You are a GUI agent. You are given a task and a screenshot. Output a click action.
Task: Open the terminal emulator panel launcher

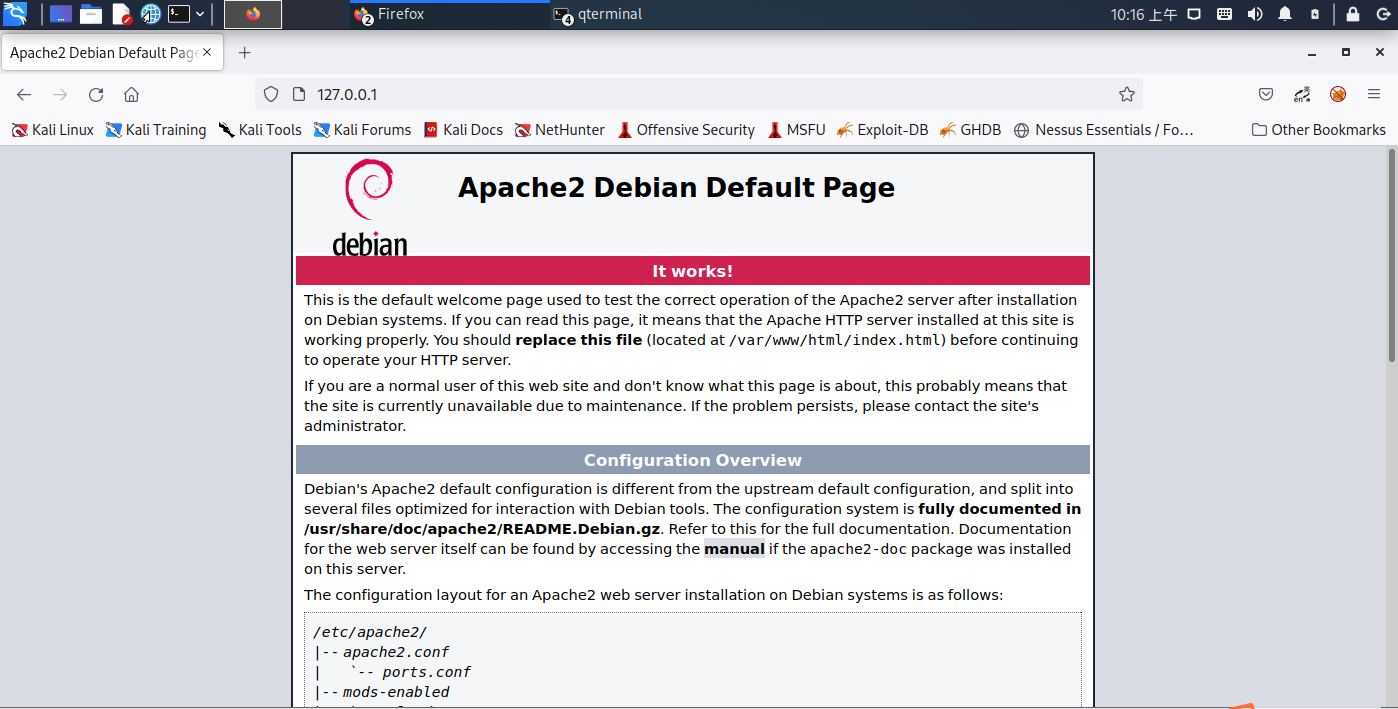[x=178, y=14]
